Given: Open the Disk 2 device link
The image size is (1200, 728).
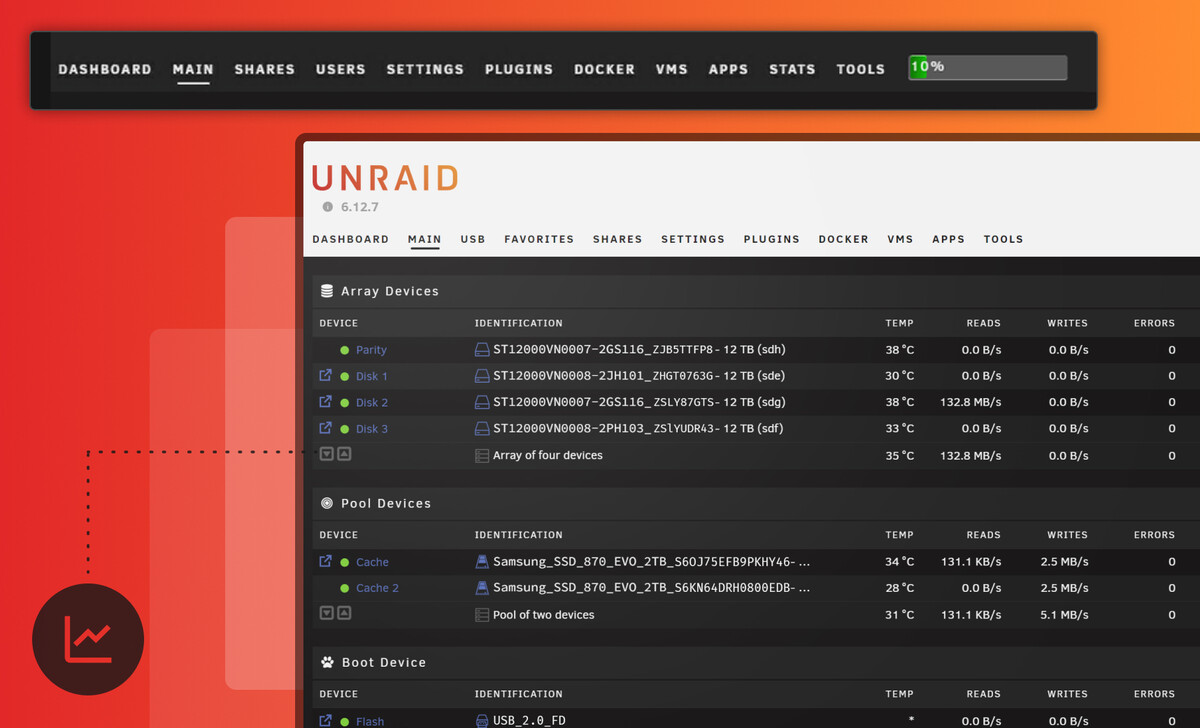Looking at the screenshot, I should (324, 402).
